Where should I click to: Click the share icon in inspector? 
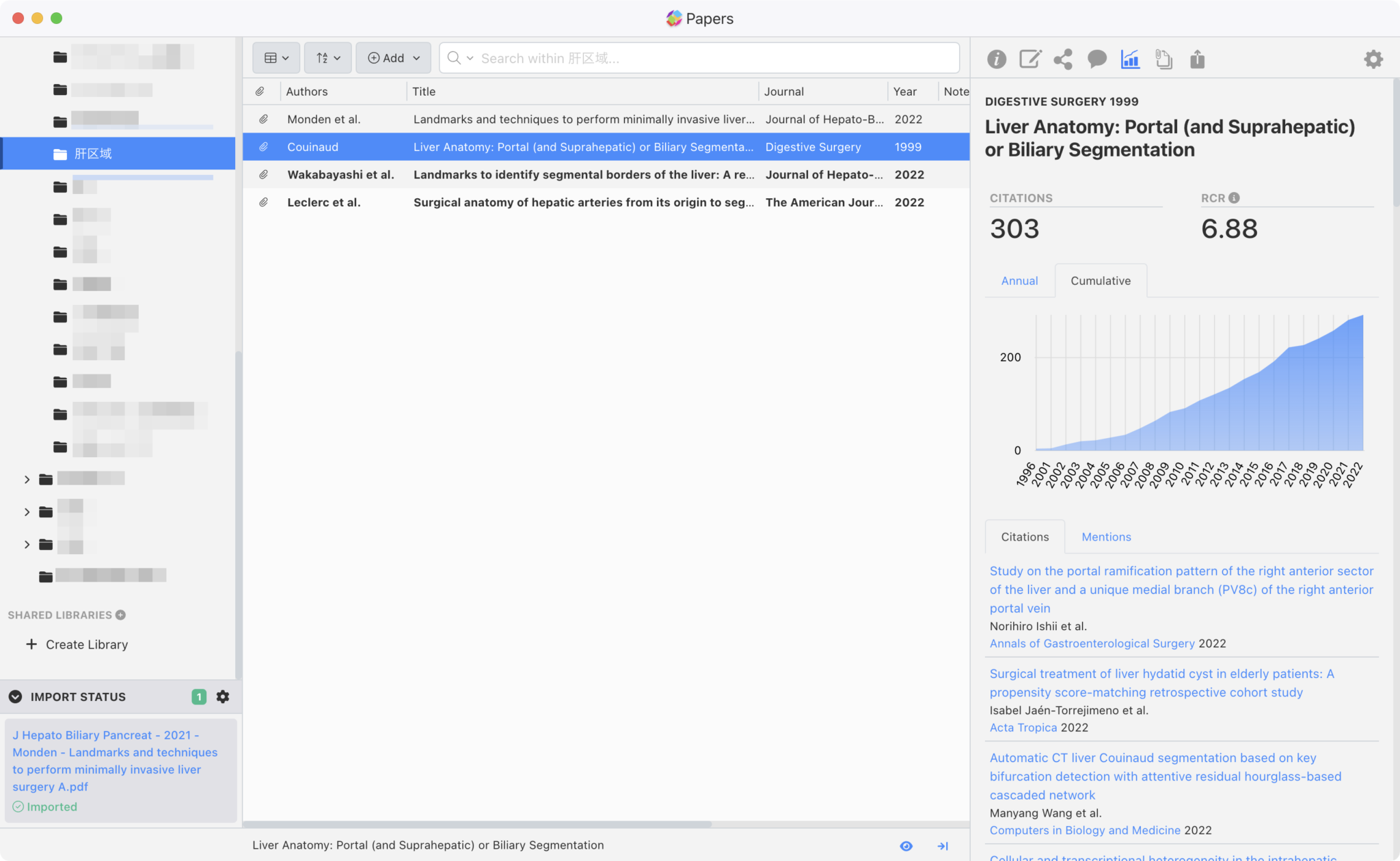(1063, 59)
